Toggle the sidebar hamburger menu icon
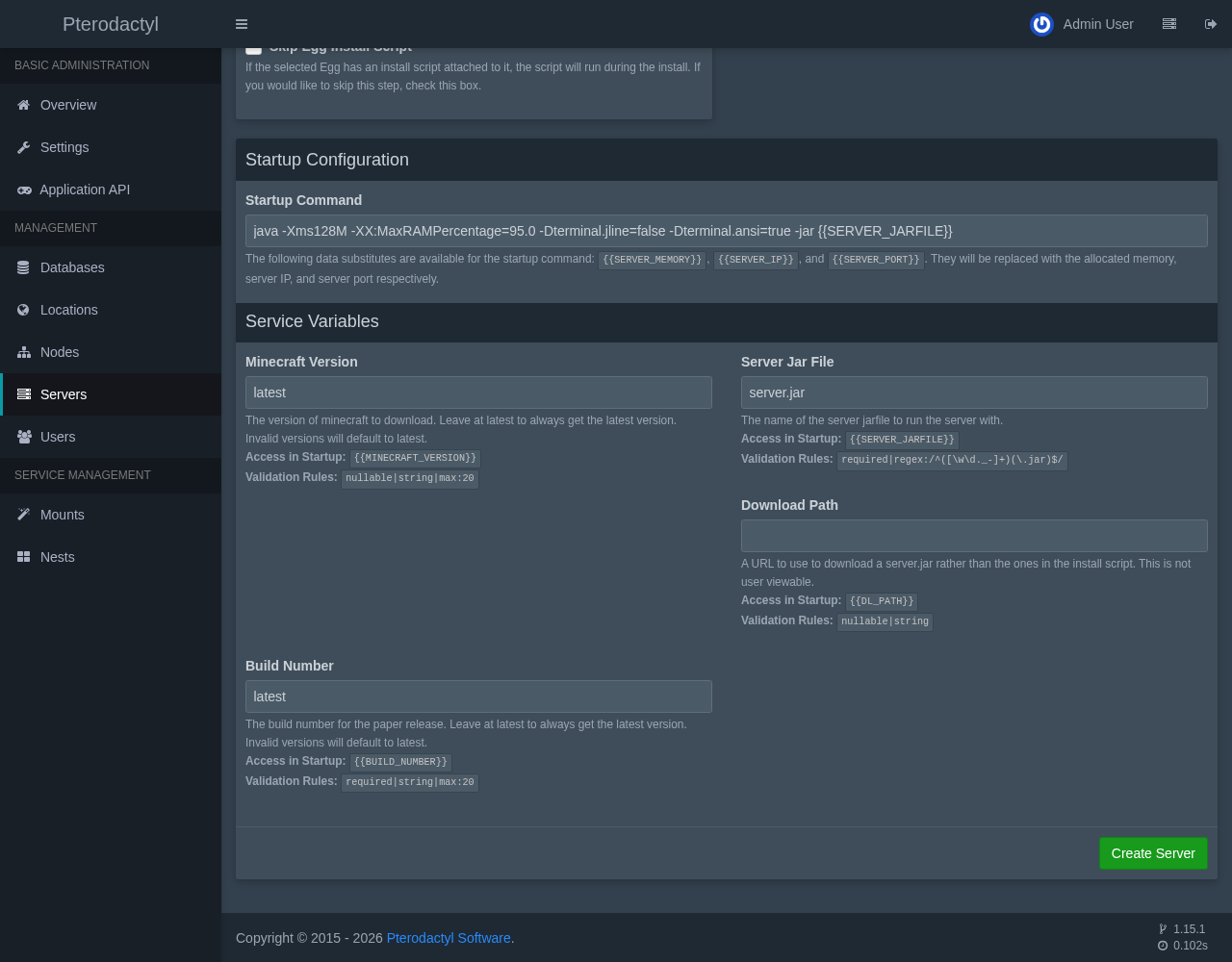This screenshot has height=962, width=1232. (242, 24)
